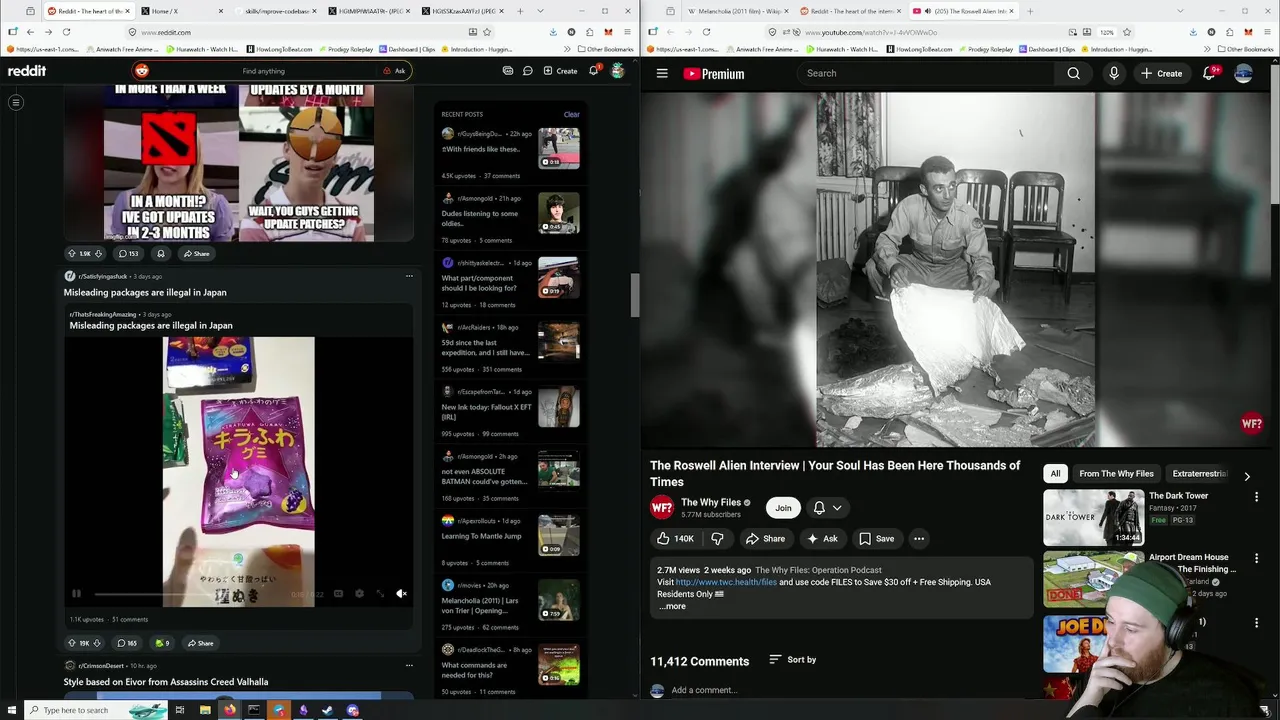The image size is (1280, 720).
Task: Open 153 comments on the meme post
Action: [x=126, y=254]
